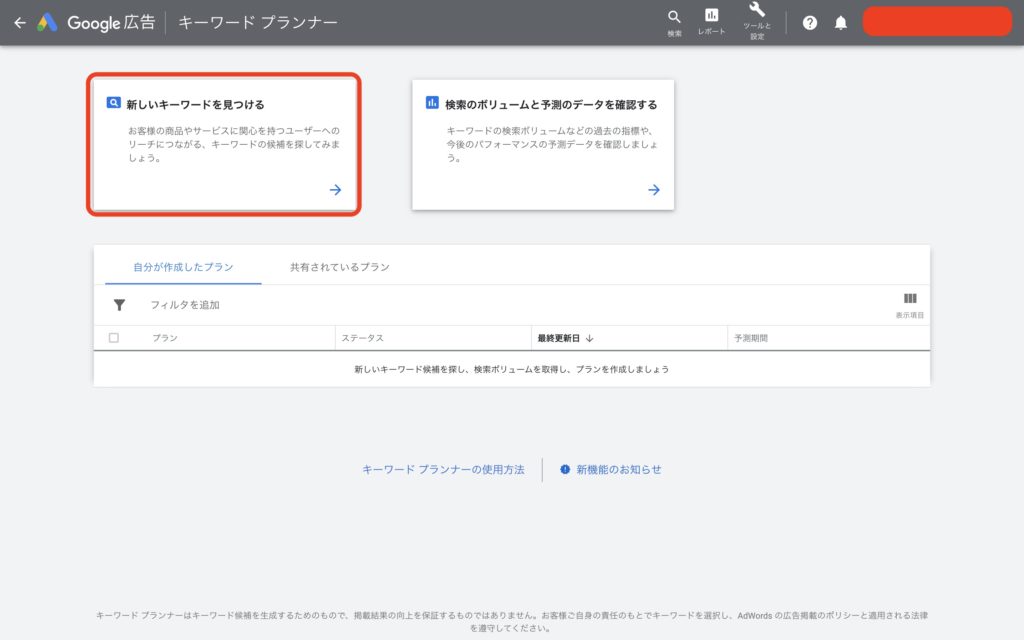
Task: Tick the select-all checkbox in the plan table
Action: [114, 338]
